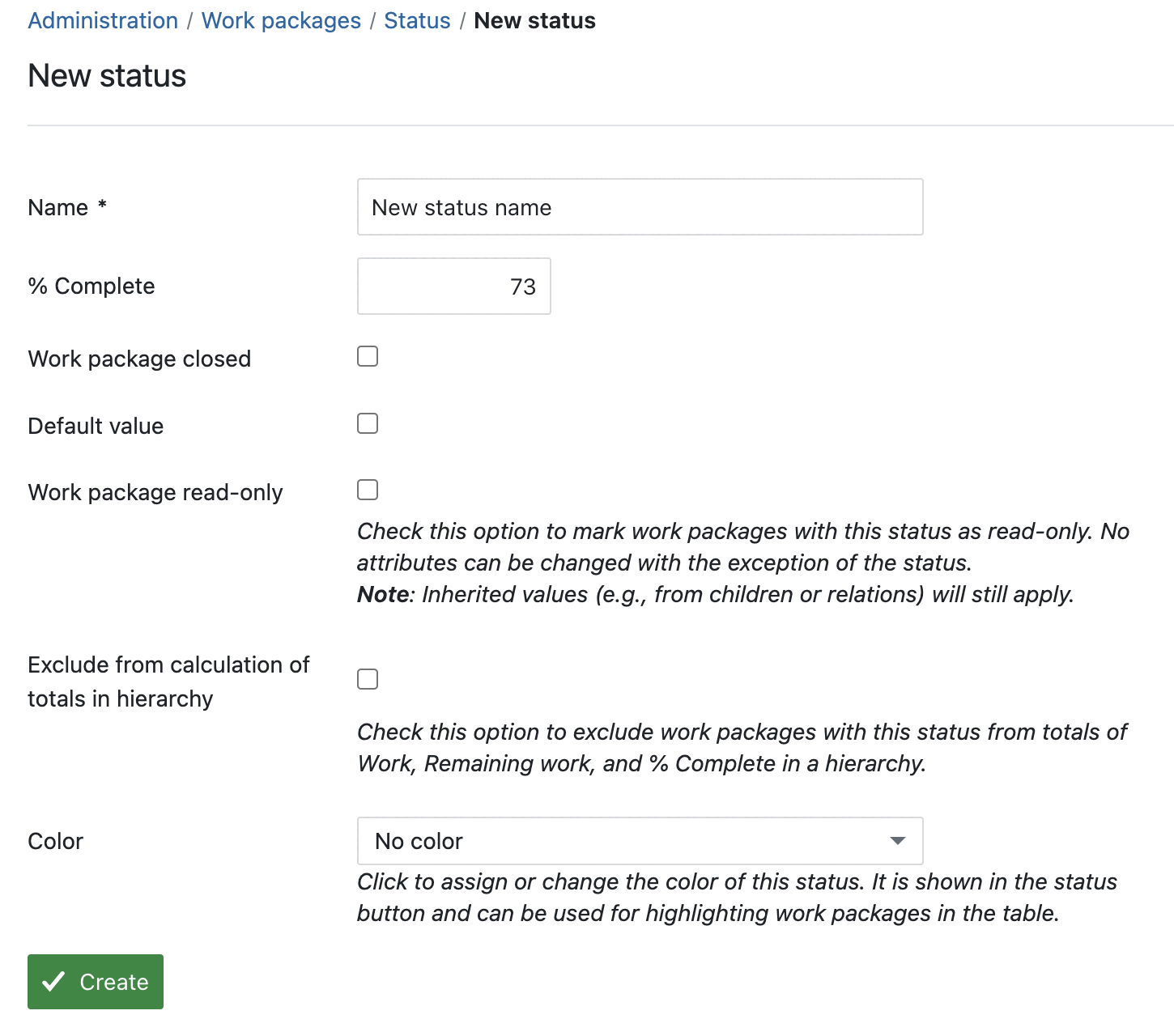This screenshot has width=1174, height=1036.
Task: Click the New status page heading
Action: (x=107, y=75)
